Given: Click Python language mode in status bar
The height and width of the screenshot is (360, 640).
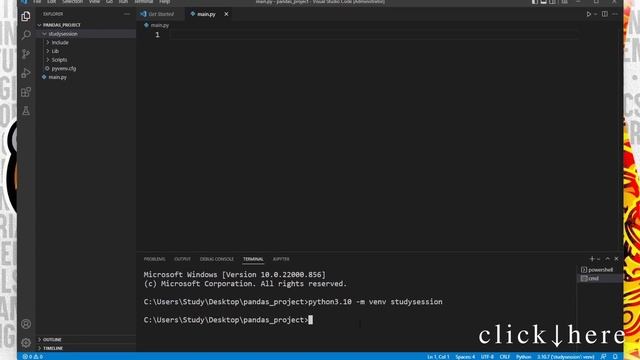Looking at the screenshot, I should pyautogui.click(x=524, y=357).
